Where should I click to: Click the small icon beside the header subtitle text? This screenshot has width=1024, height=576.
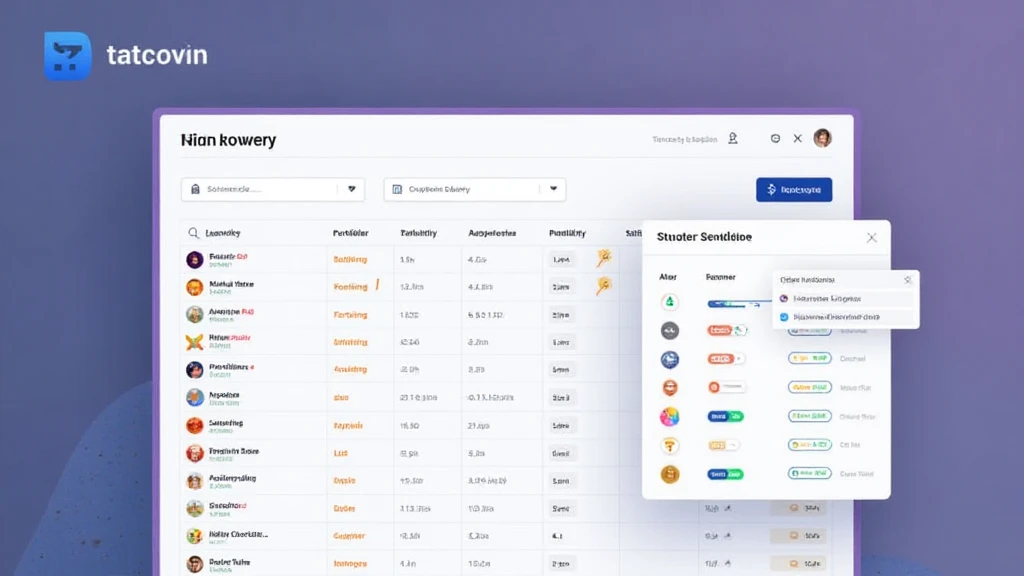(x=733, y=138)
